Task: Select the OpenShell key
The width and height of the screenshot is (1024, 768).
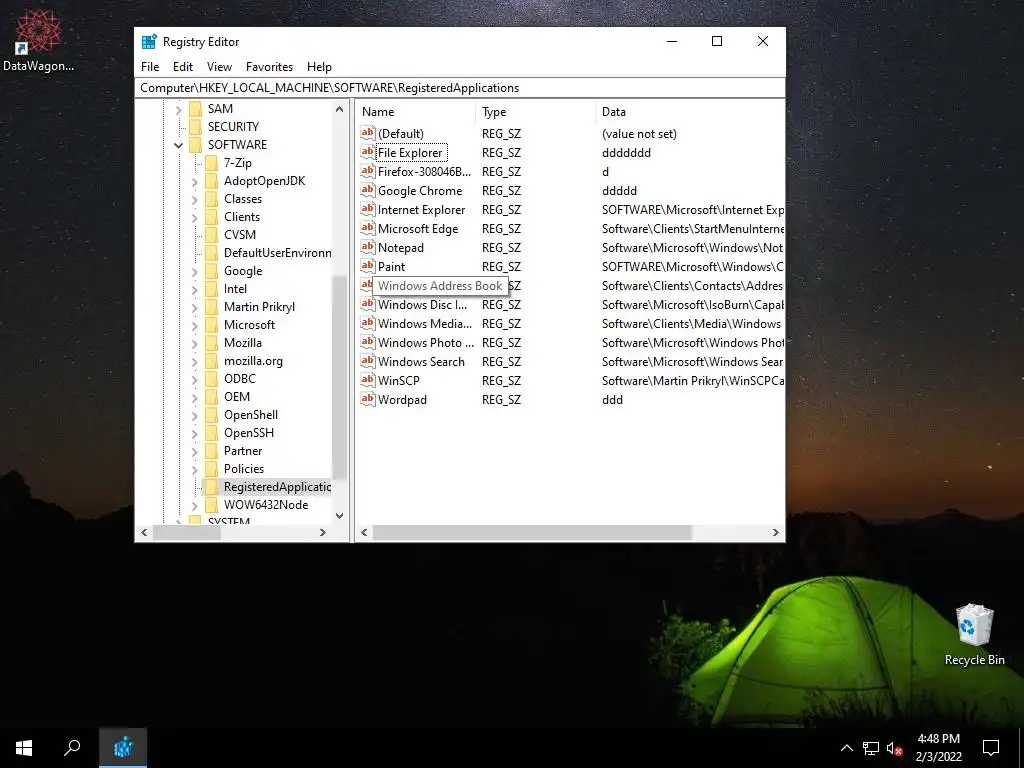Action: pyautogui.click(x=251, y=415)
